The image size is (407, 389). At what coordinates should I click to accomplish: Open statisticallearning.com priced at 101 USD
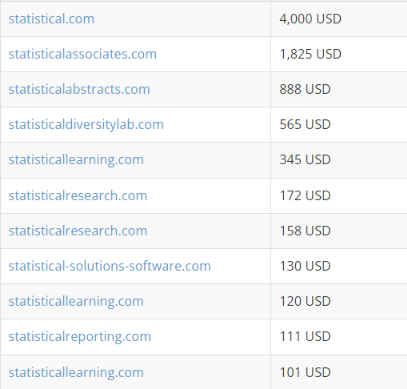click(76, 372)
